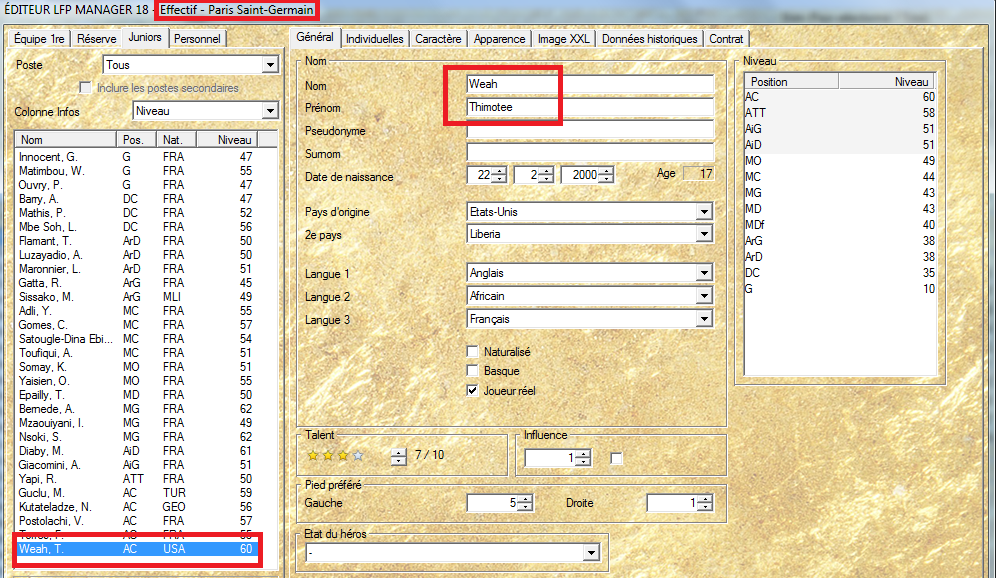996x578 pixels.
Task: Switch to the Individuelles tab
Action: [x=375, y=39]
